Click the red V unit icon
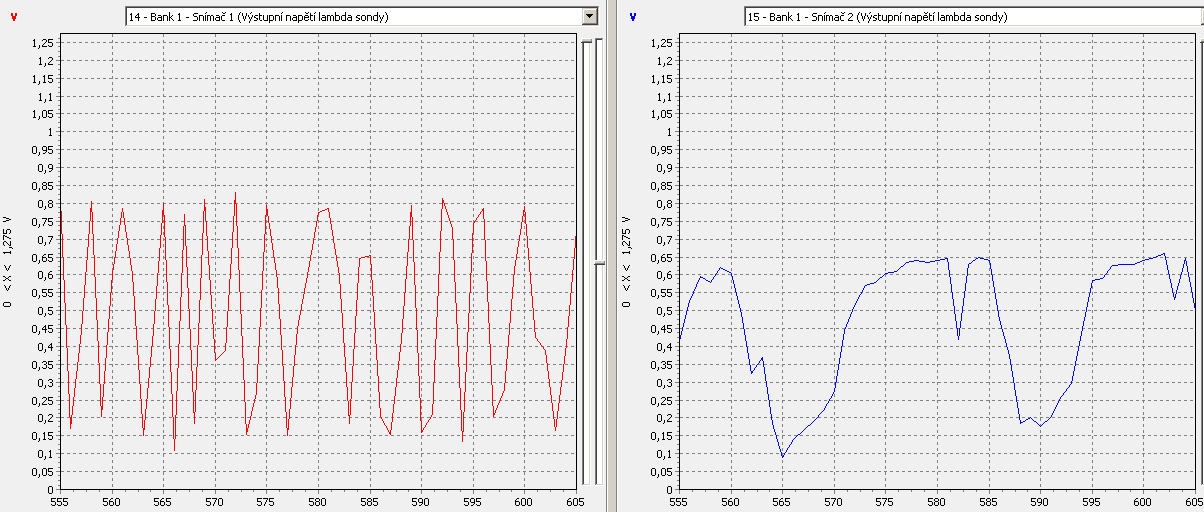Image resolution: width=1204 pixels, height=512 pixels. pos(12,16)
